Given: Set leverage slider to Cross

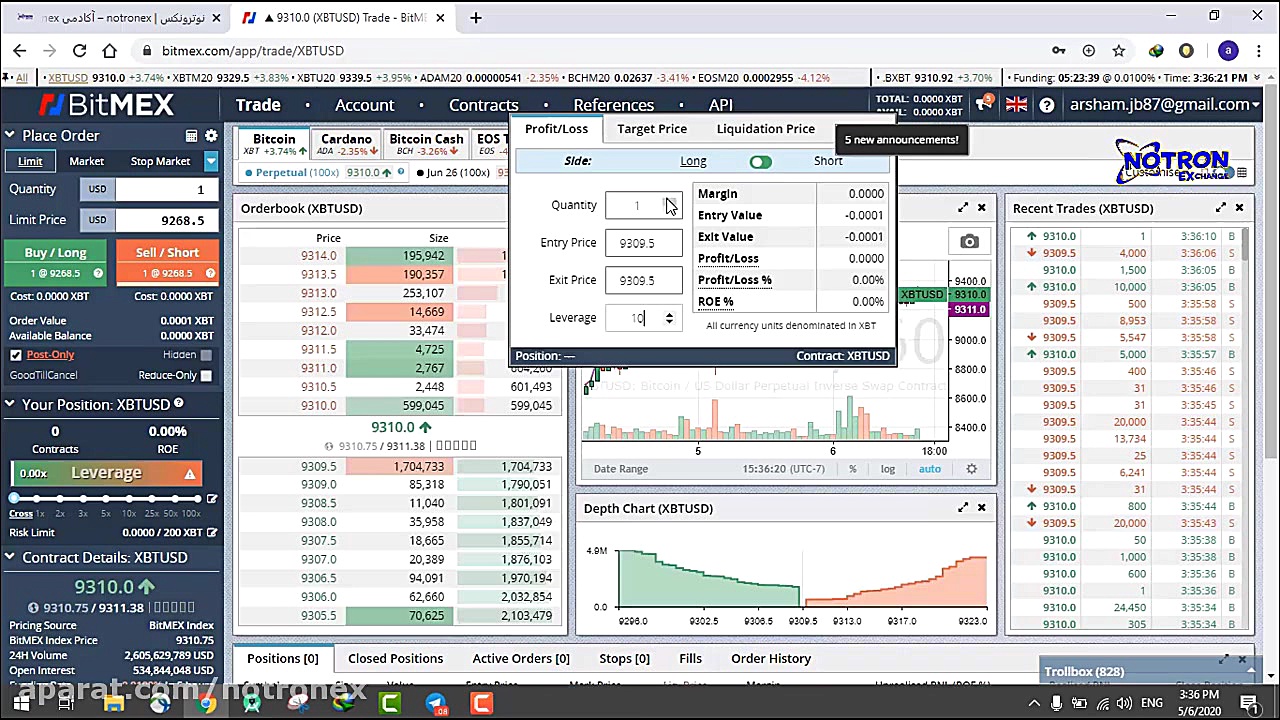Looking at the screenshot, I should click(x=14, y=498).
